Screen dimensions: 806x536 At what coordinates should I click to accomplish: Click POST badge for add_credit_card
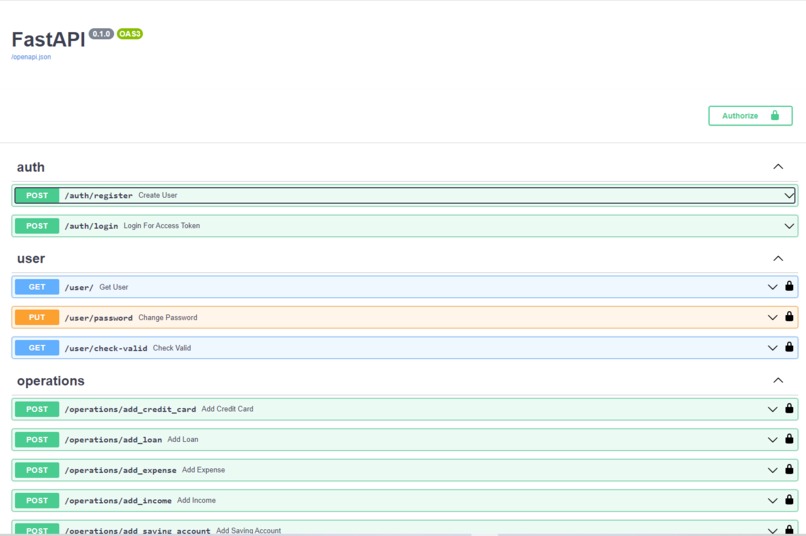pos(37,409)
